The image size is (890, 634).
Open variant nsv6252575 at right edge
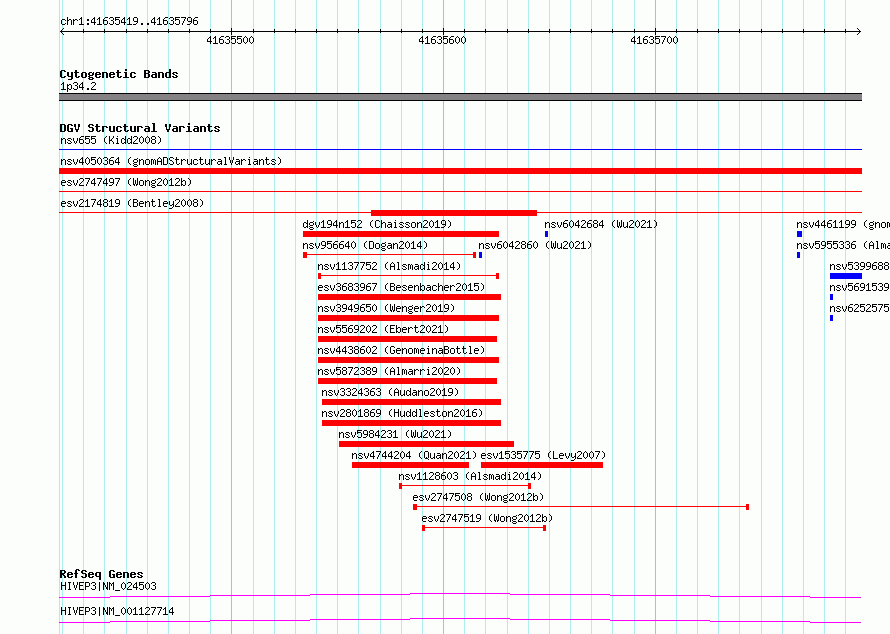859,308
